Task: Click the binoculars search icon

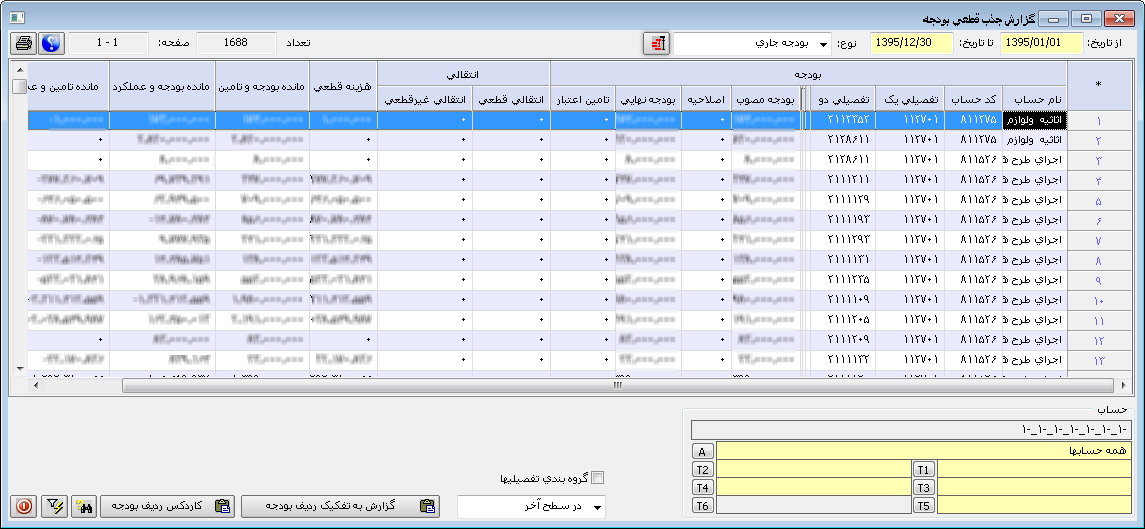Action: pyautogui.click(x=83, y=507)
